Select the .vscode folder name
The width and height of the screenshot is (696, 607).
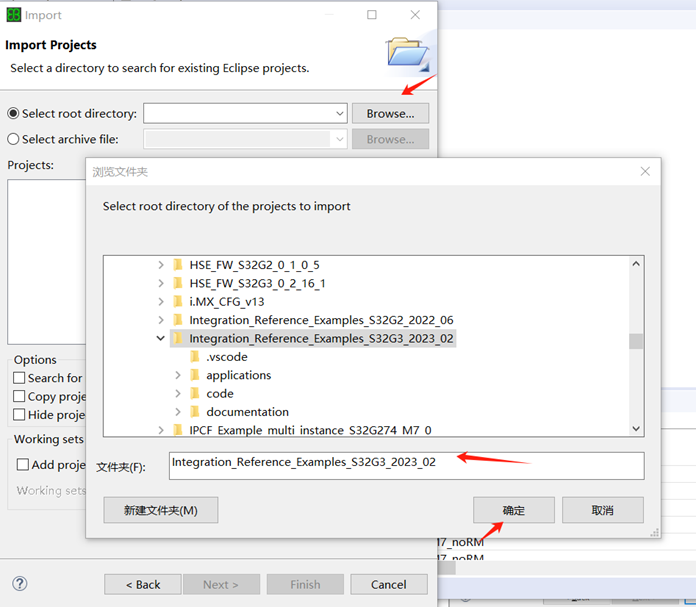[x=227, y=357]
